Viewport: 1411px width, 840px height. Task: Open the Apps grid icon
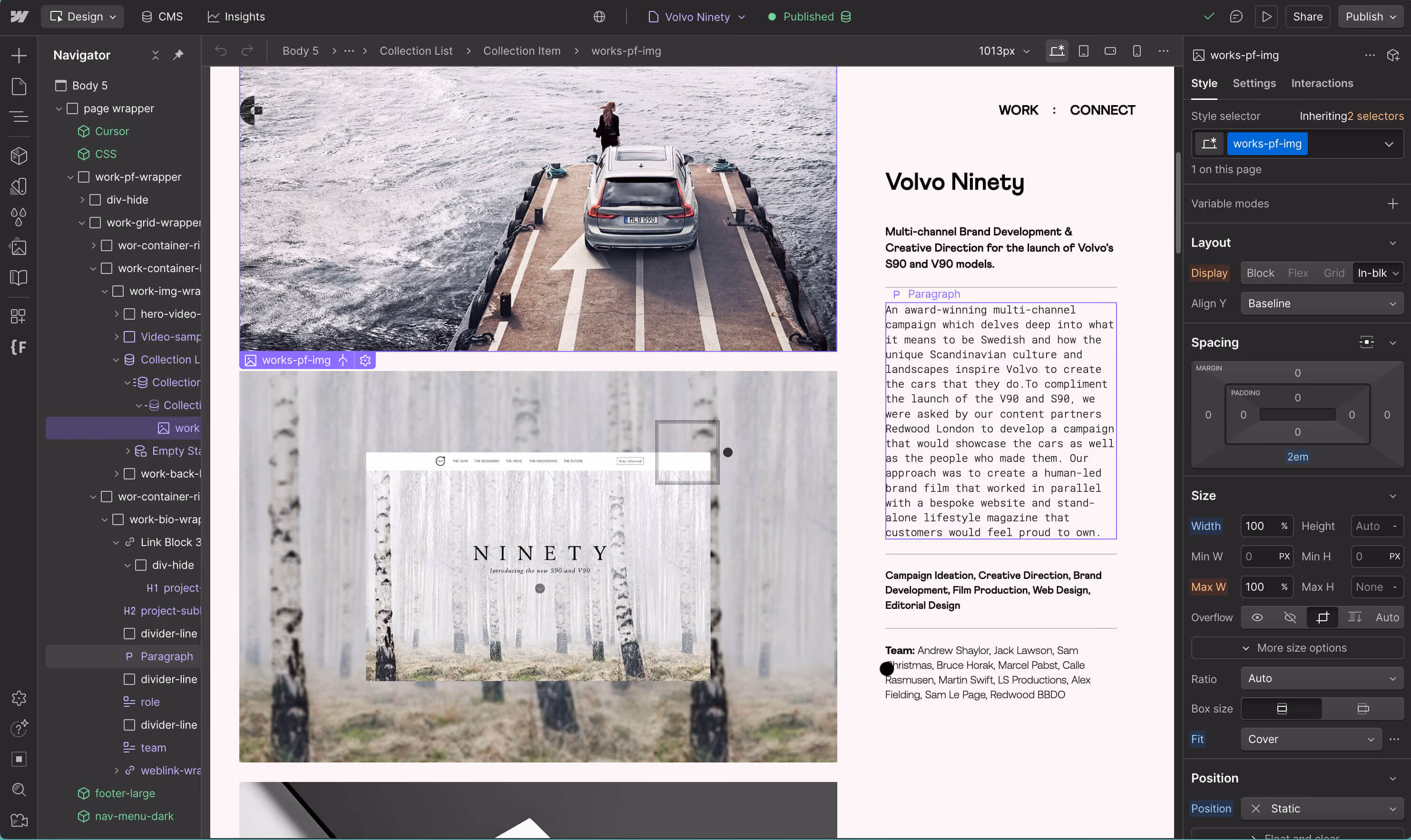point(19,316)
